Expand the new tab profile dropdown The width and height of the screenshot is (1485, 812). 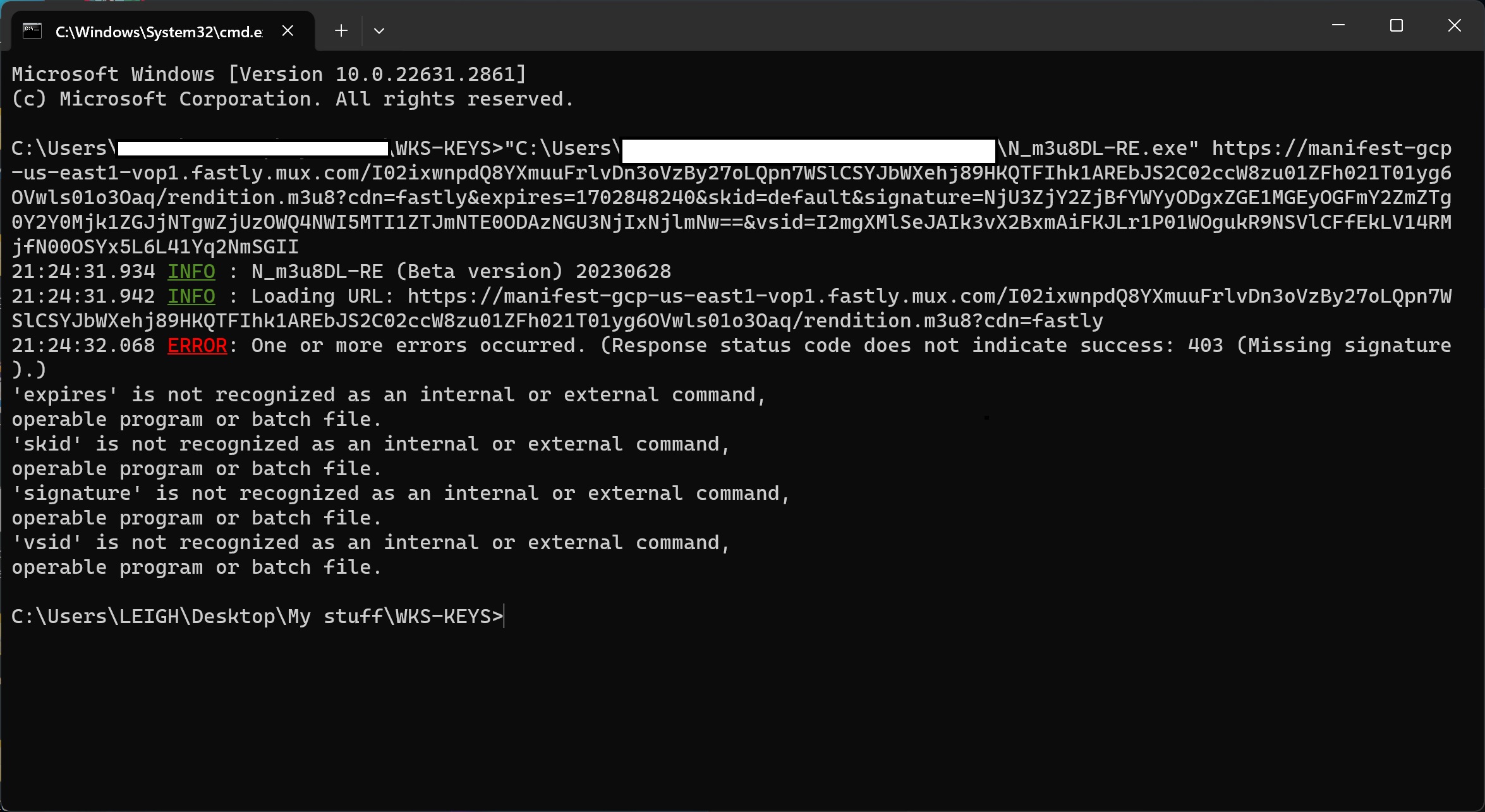click(x=379, y=31)
